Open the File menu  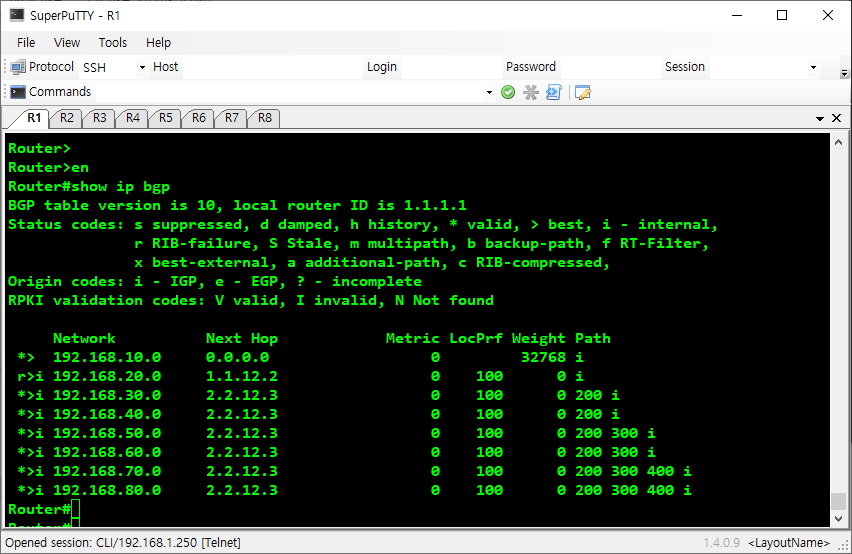coord(26,42)
